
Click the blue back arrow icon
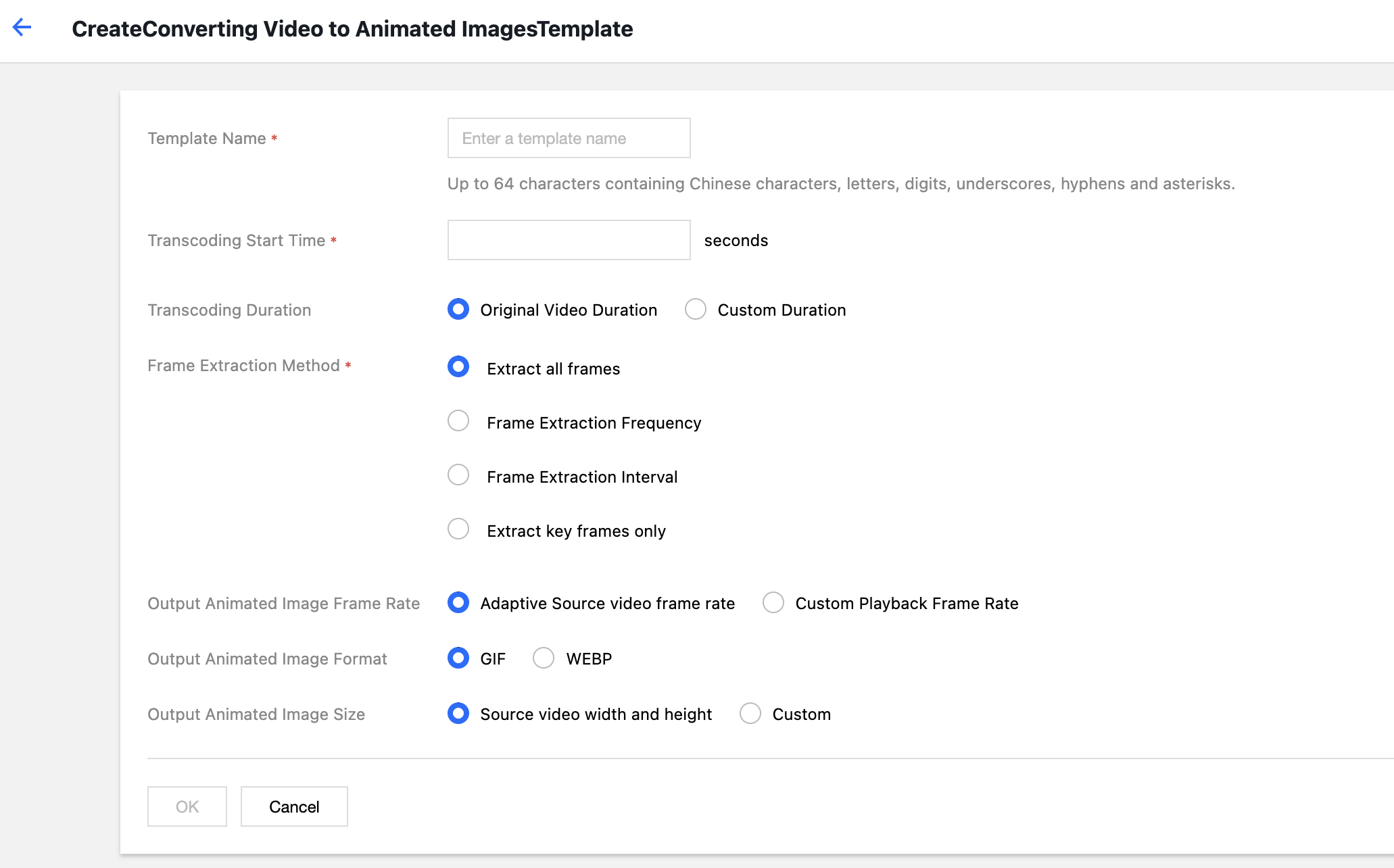[22, 28]
